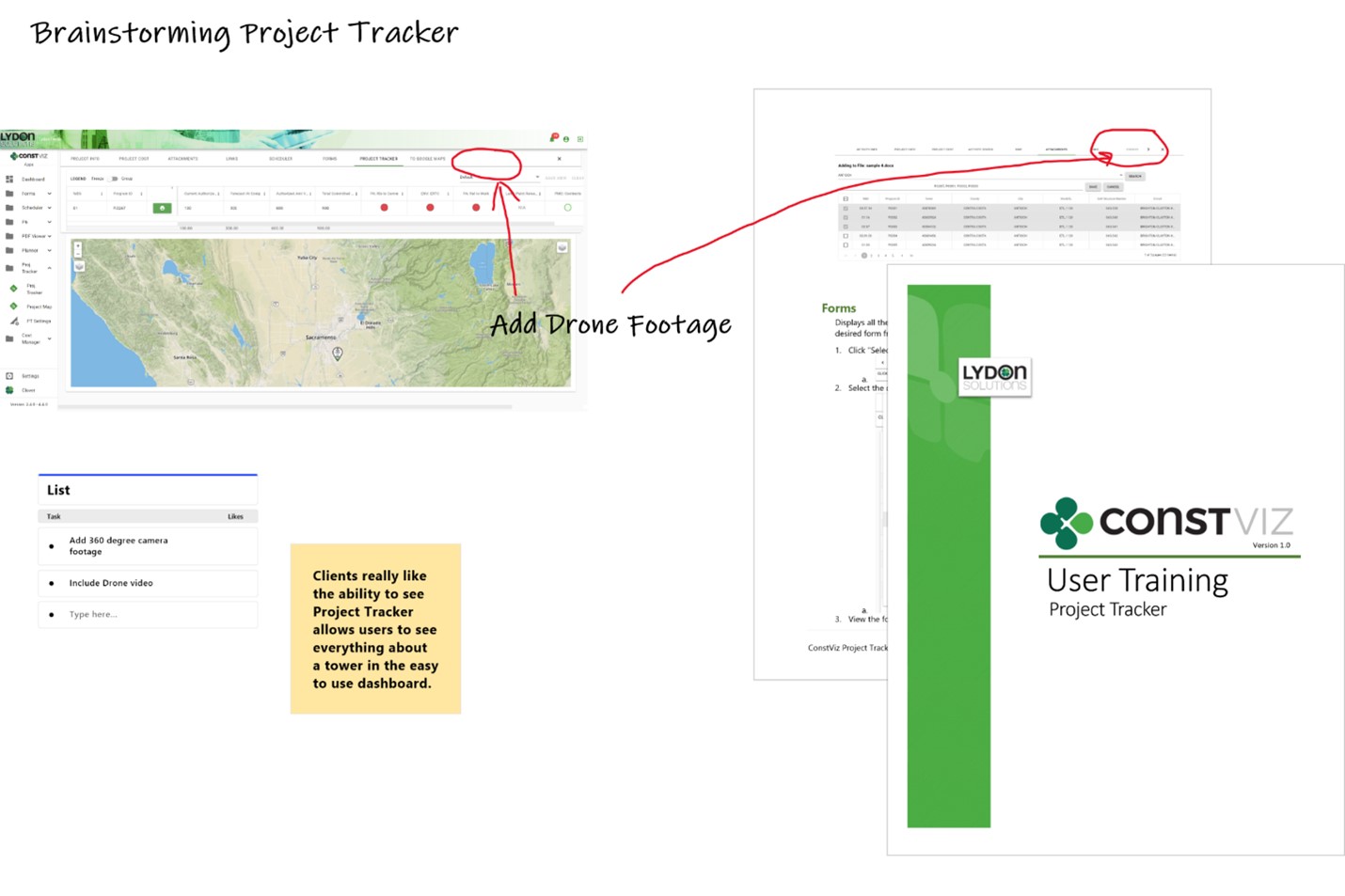Select the Add 360 degree camera footage item
Viewport: 1345px width, 896px height.
click(x=148, y=546)
